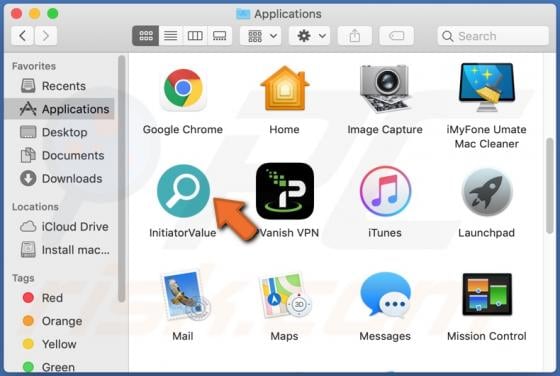
Task: Maximize the window with green button
Action: 53,14
